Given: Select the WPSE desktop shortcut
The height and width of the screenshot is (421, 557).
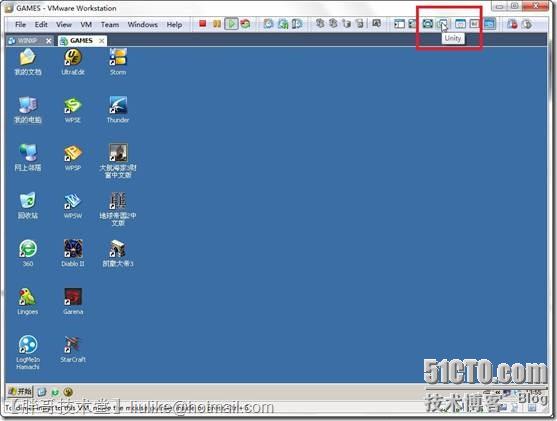Looking at the screenshot, I should 73,109.
